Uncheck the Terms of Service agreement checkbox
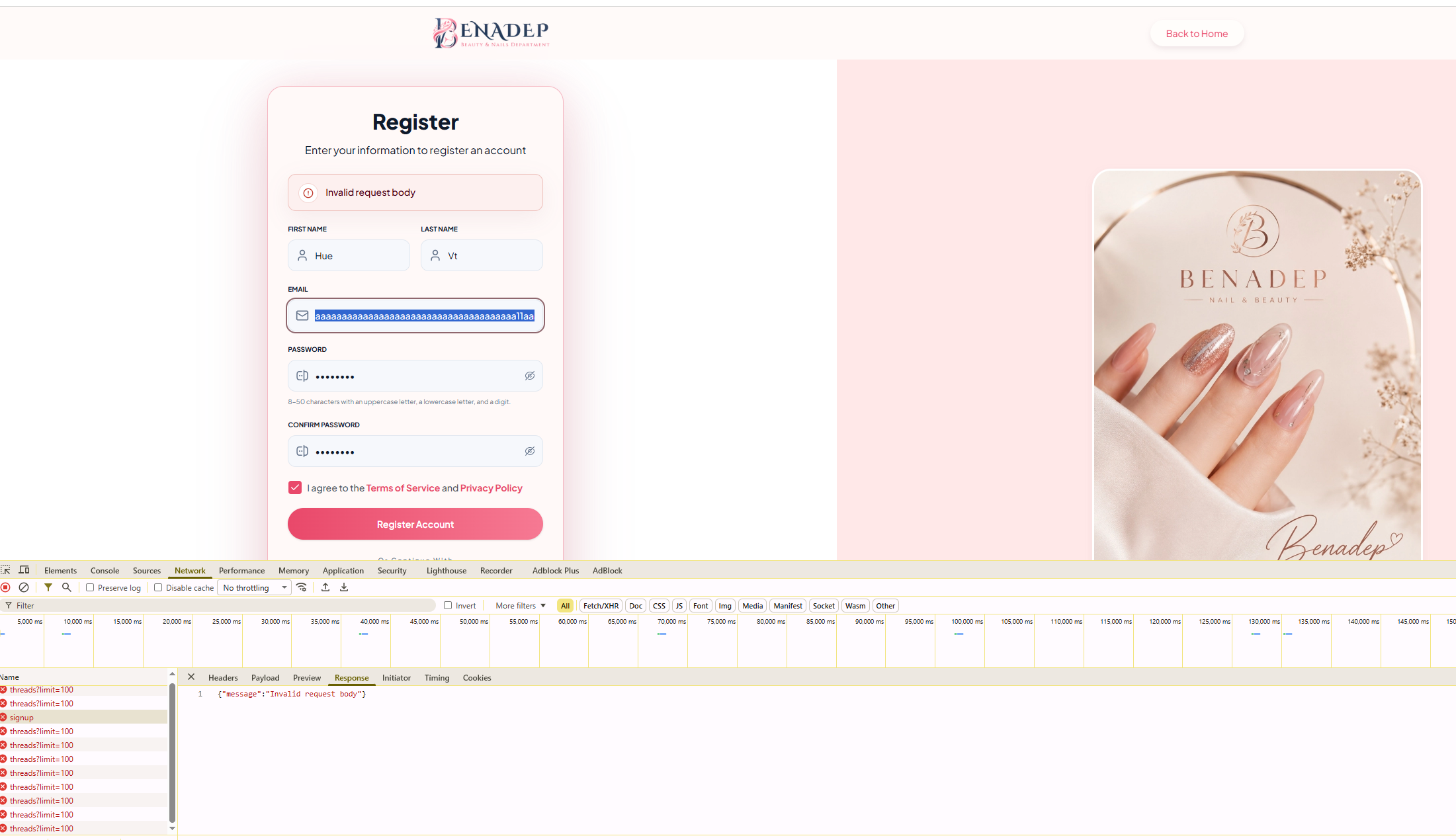Screen dimensions: 1456x840 point(295,487)
